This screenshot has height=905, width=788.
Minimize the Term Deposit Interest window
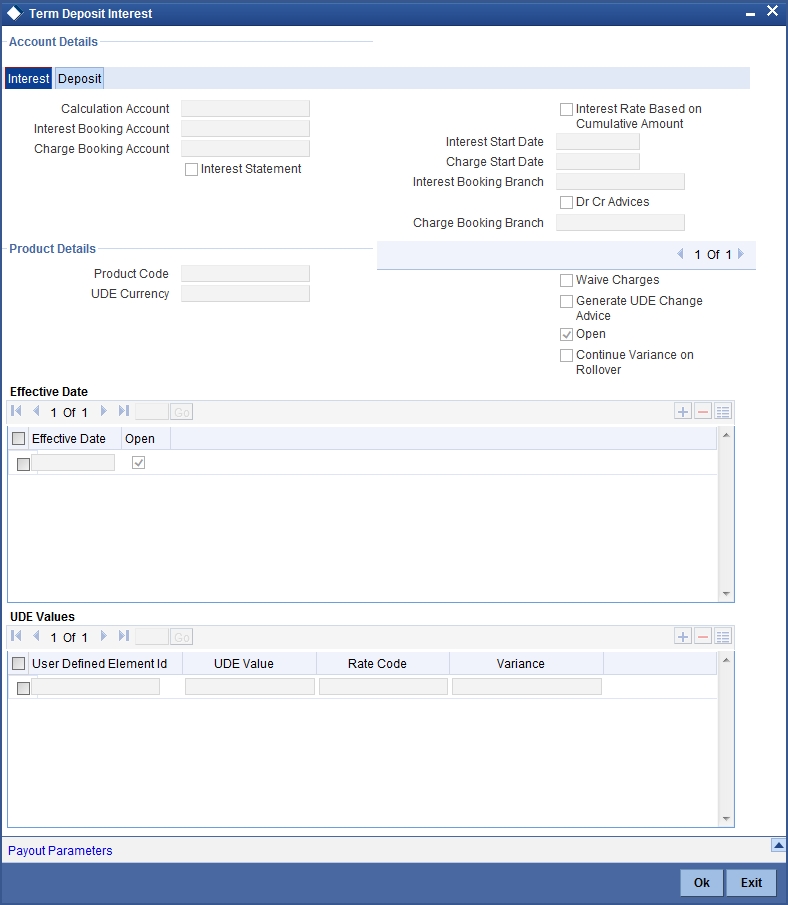[750, 14]
